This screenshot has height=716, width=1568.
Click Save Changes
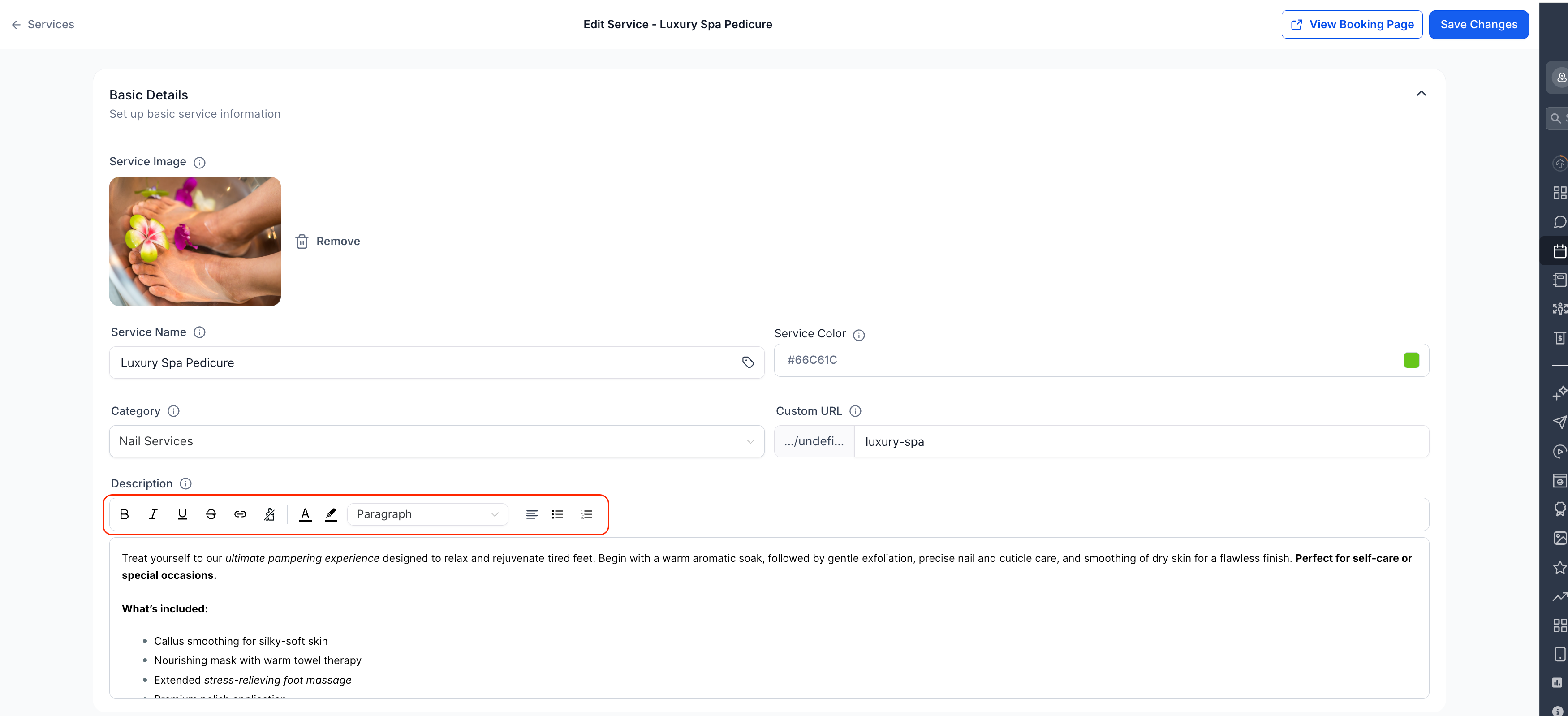point(1478,24)
